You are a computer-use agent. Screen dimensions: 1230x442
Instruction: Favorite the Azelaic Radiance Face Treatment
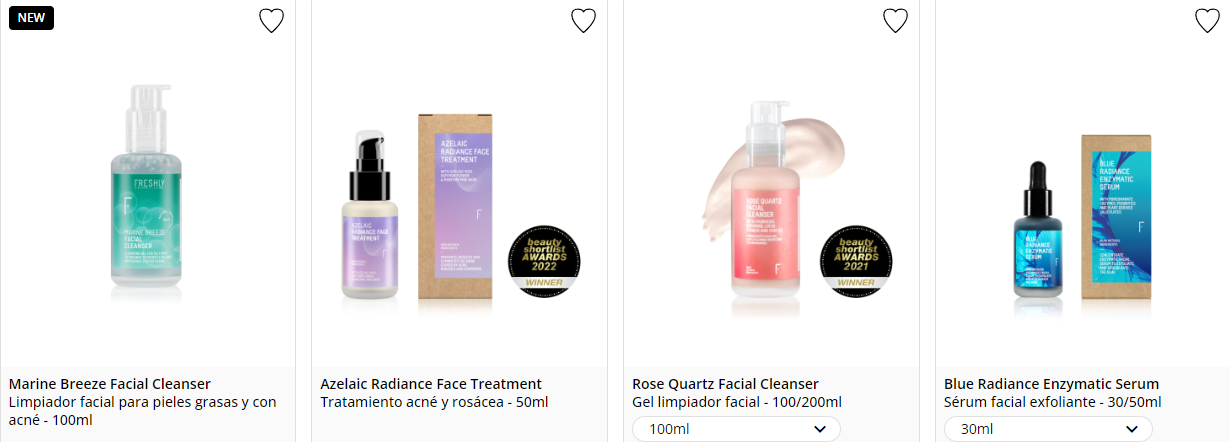pos(583,20)
